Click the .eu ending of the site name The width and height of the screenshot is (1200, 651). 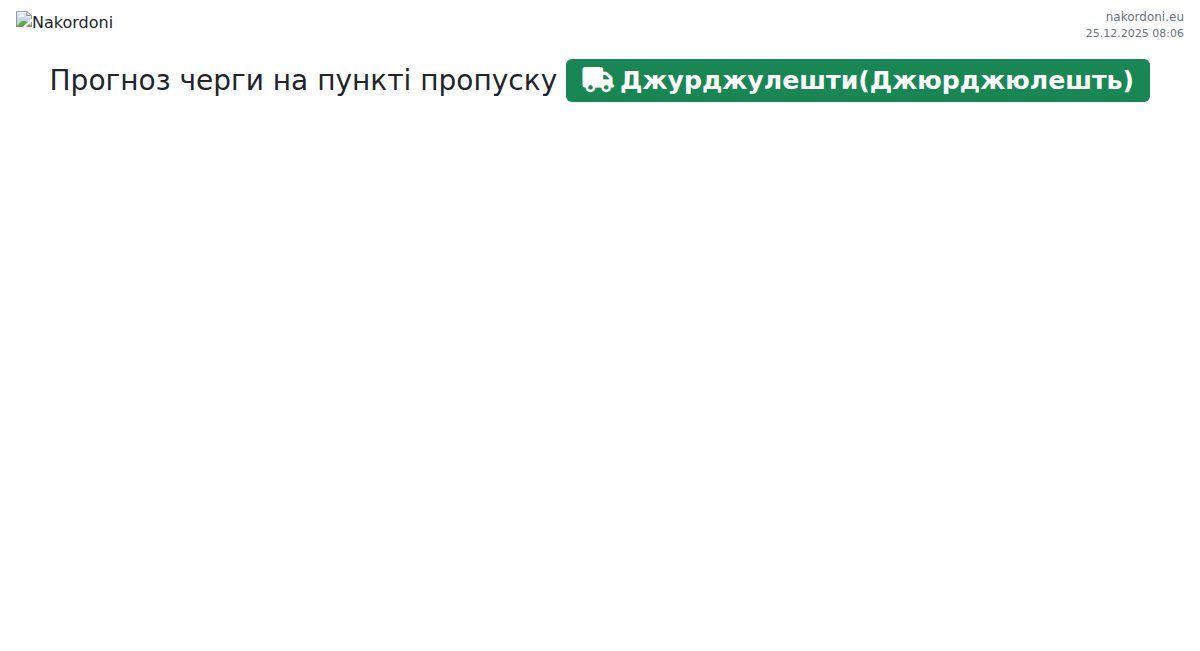pos(1174,16)
